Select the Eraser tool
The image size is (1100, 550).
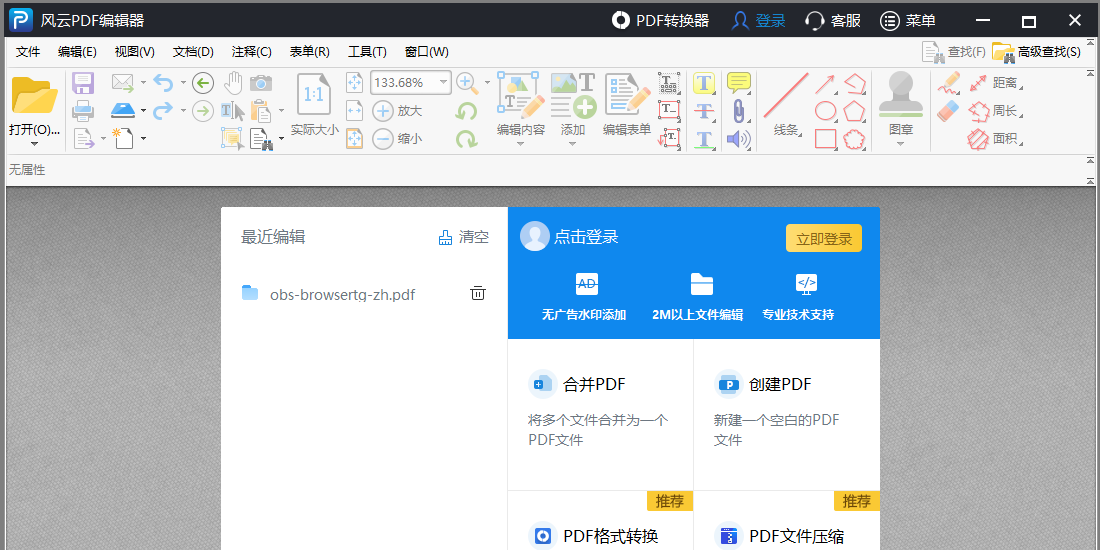click(948, 110)
